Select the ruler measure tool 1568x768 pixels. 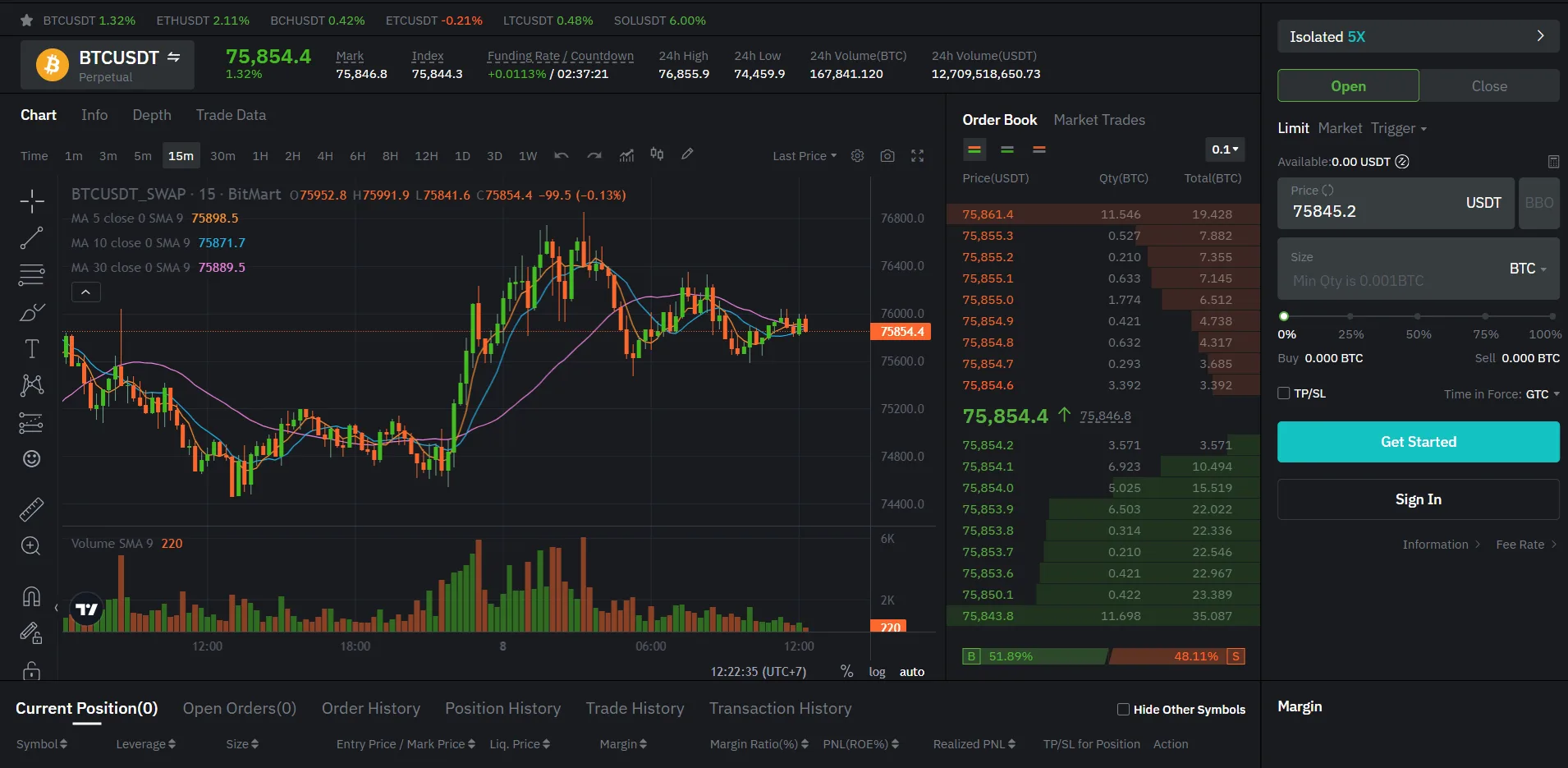(31, 510)
